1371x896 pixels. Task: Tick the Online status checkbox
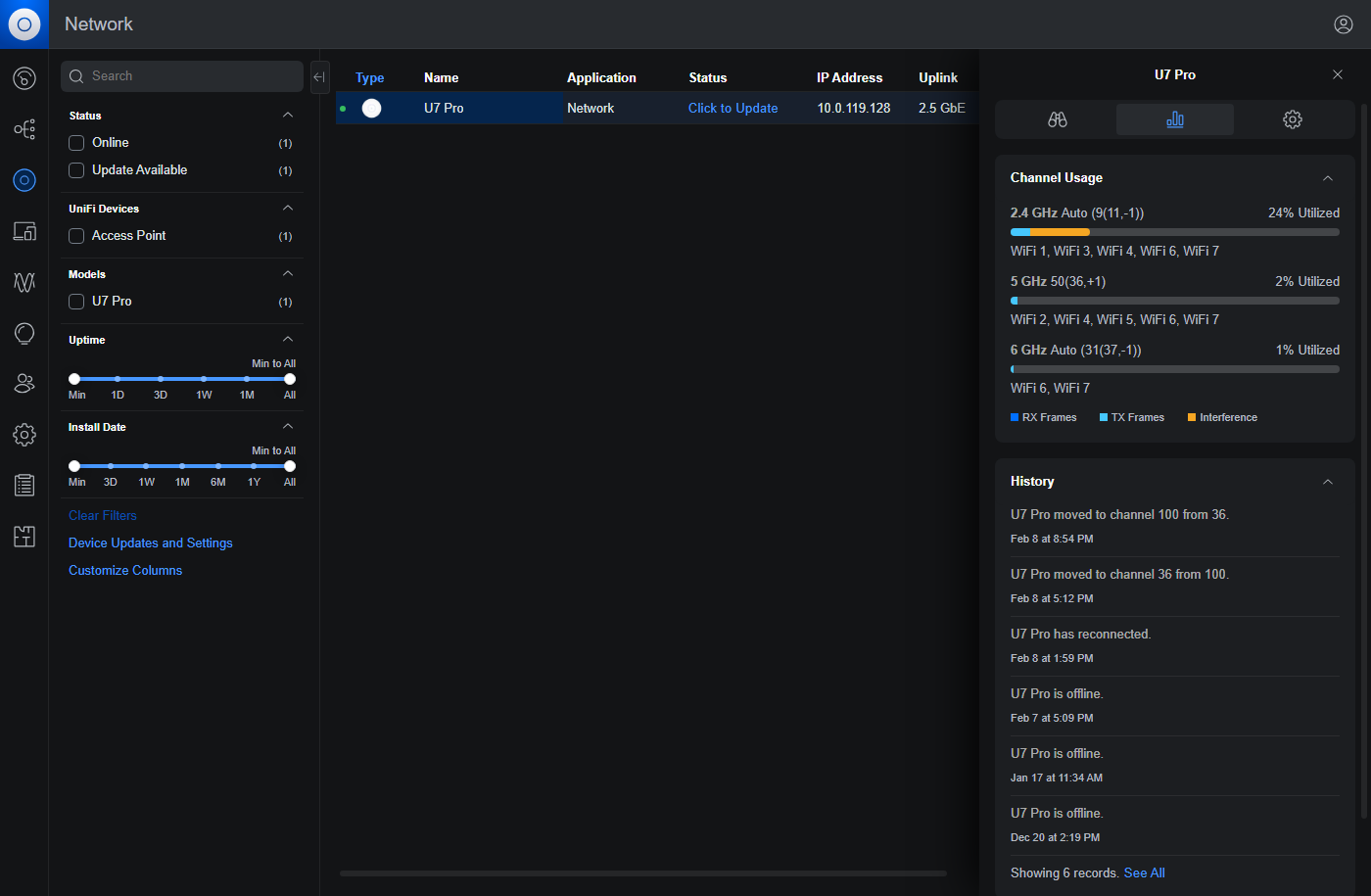click(x=76, y=143)
